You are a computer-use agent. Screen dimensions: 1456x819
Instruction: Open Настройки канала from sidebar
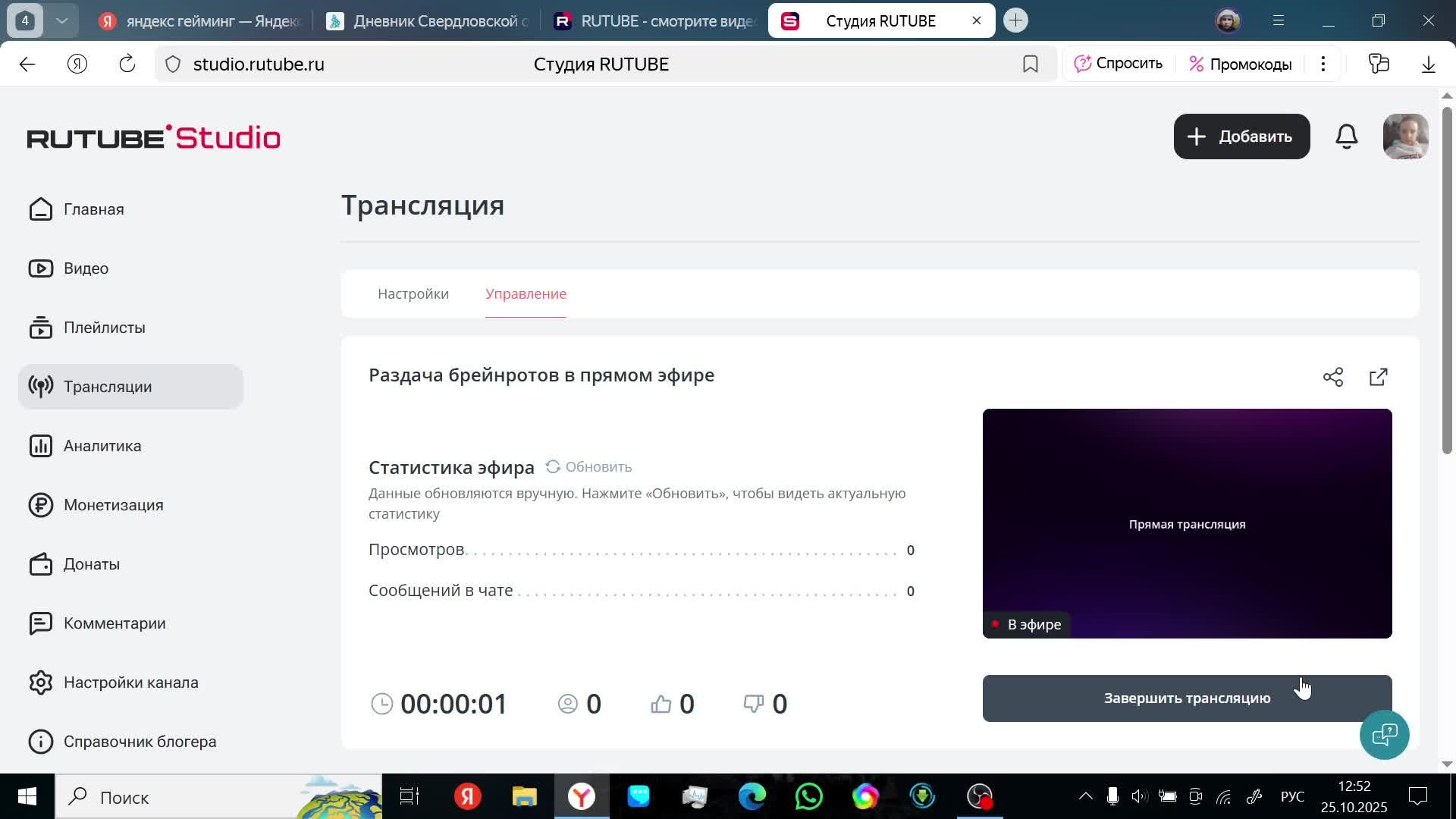[x=131, y=682]
